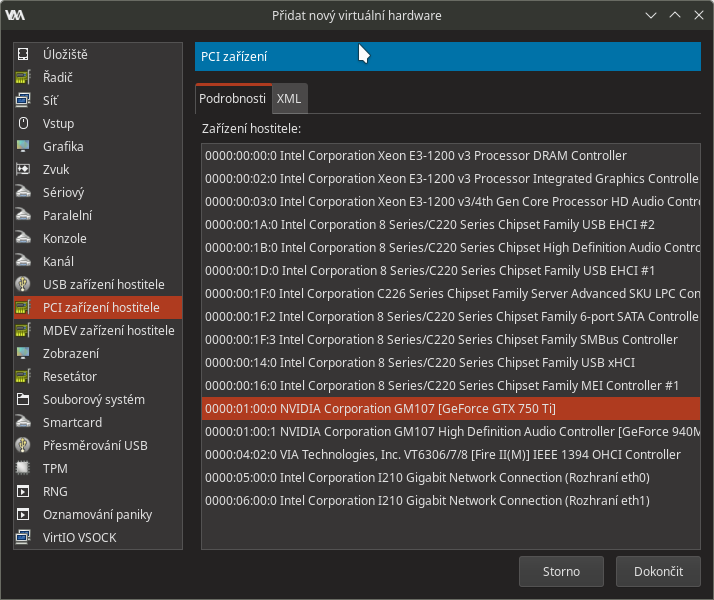Pick the NVIDIA GM107 High Definition Audio row
714x600 pixels.
point(451,432)
